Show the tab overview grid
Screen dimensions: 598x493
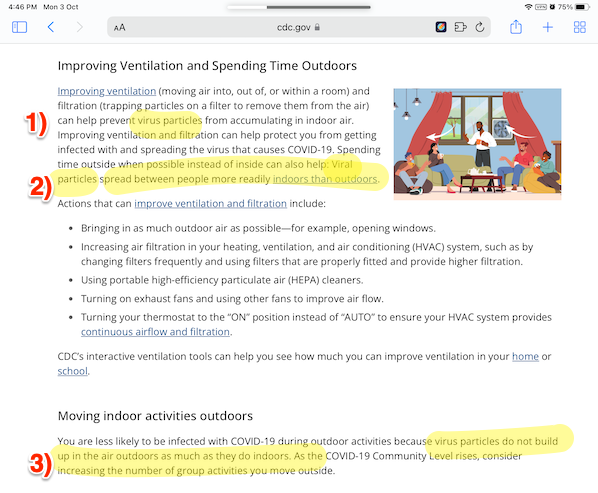tap(580, 27)
